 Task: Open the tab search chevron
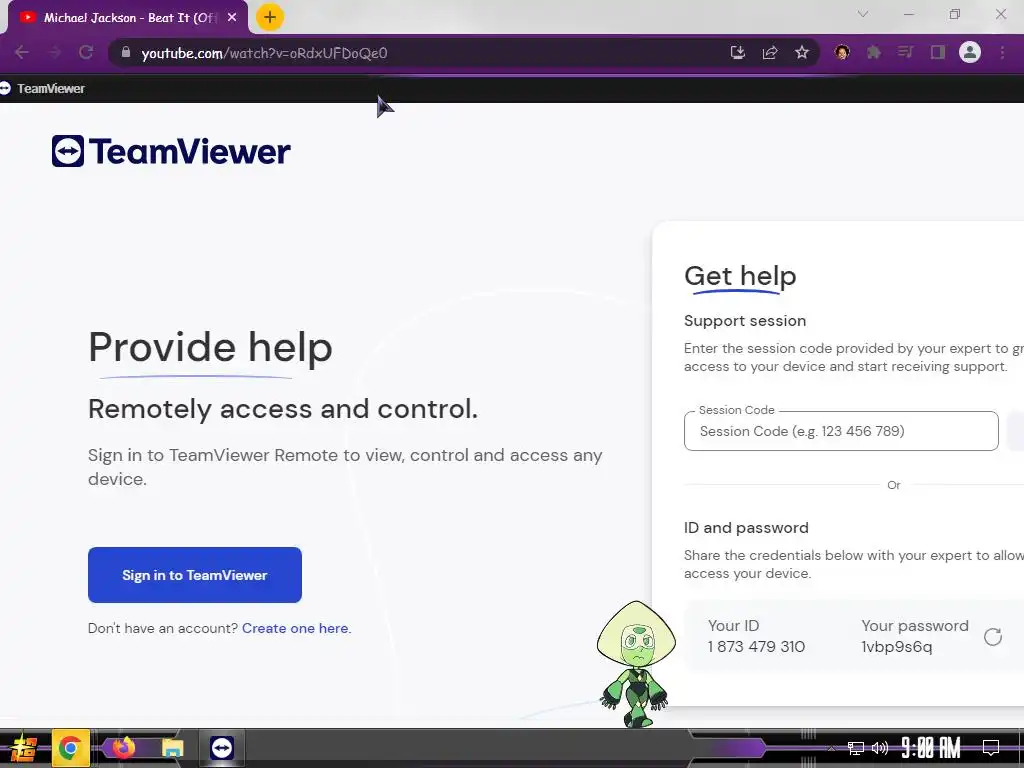(x=863, y=14)
